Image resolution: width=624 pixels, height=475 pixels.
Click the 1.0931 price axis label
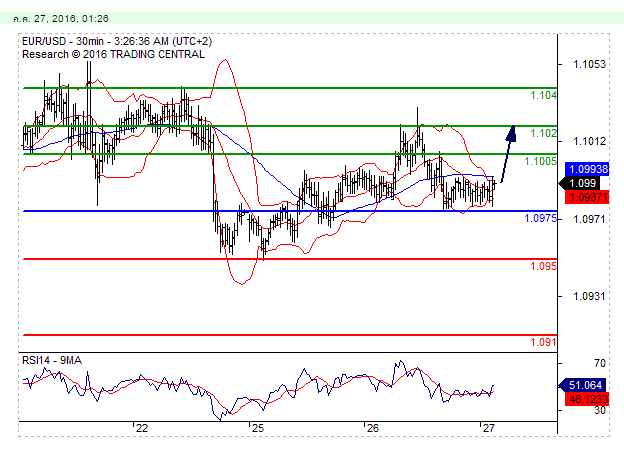click(x=589, y=296)
